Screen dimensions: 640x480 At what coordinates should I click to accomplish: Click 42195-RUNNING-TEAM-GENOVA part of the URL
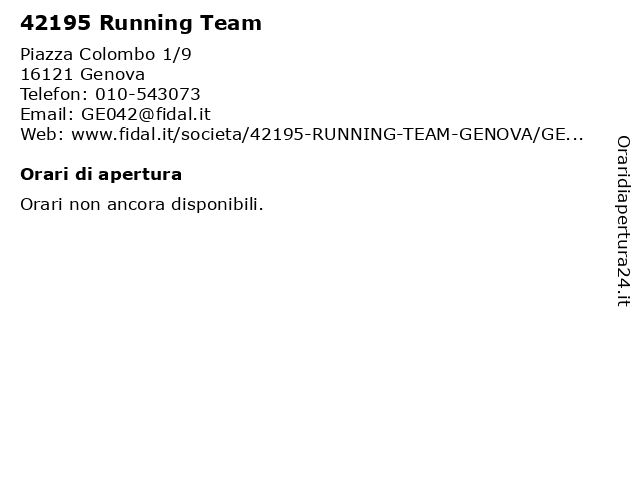point(391,134)
